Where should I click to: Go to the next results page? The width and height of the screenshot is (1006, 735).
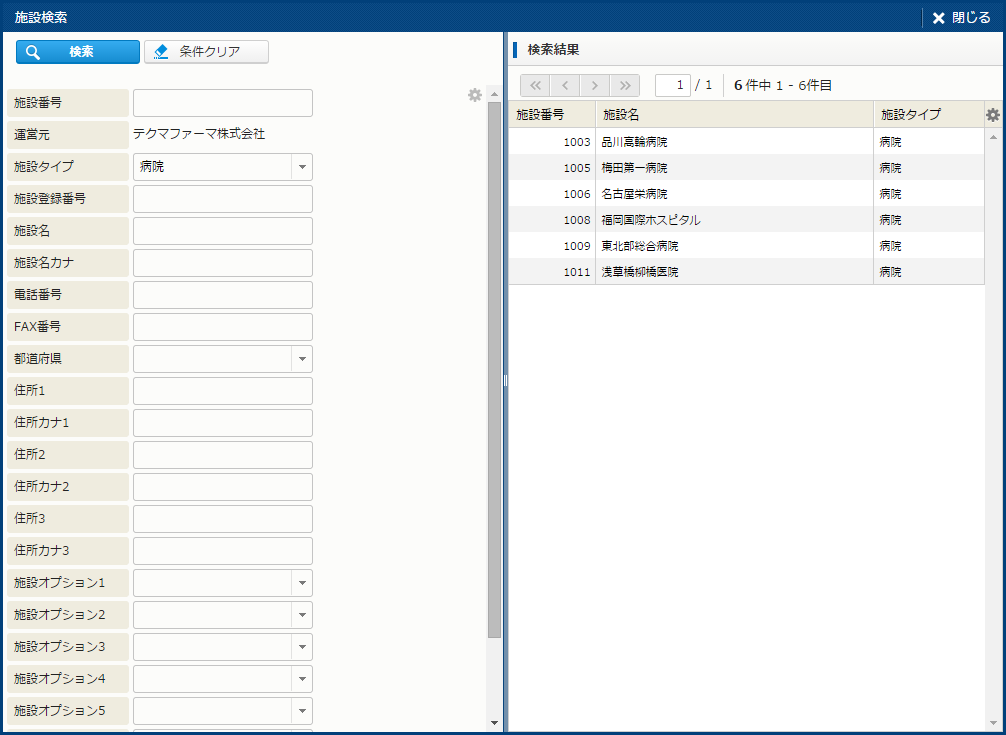[595, 86]
